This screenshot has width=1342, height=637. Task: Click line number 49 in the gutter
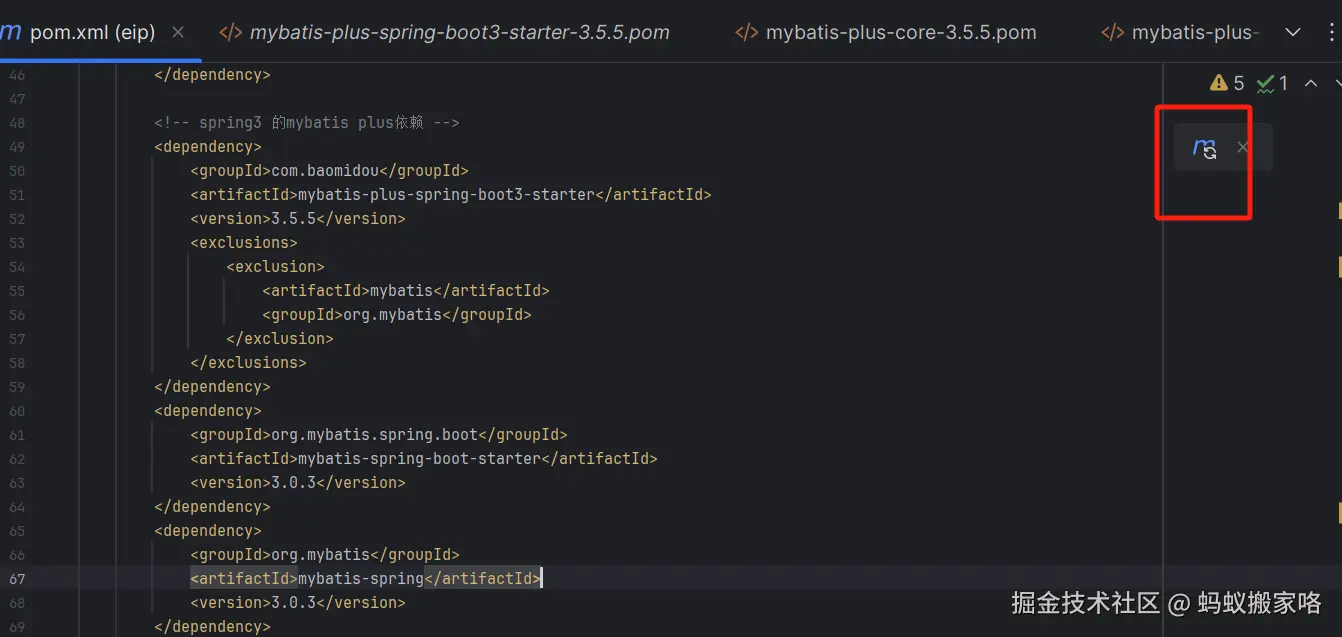(17, 147)
